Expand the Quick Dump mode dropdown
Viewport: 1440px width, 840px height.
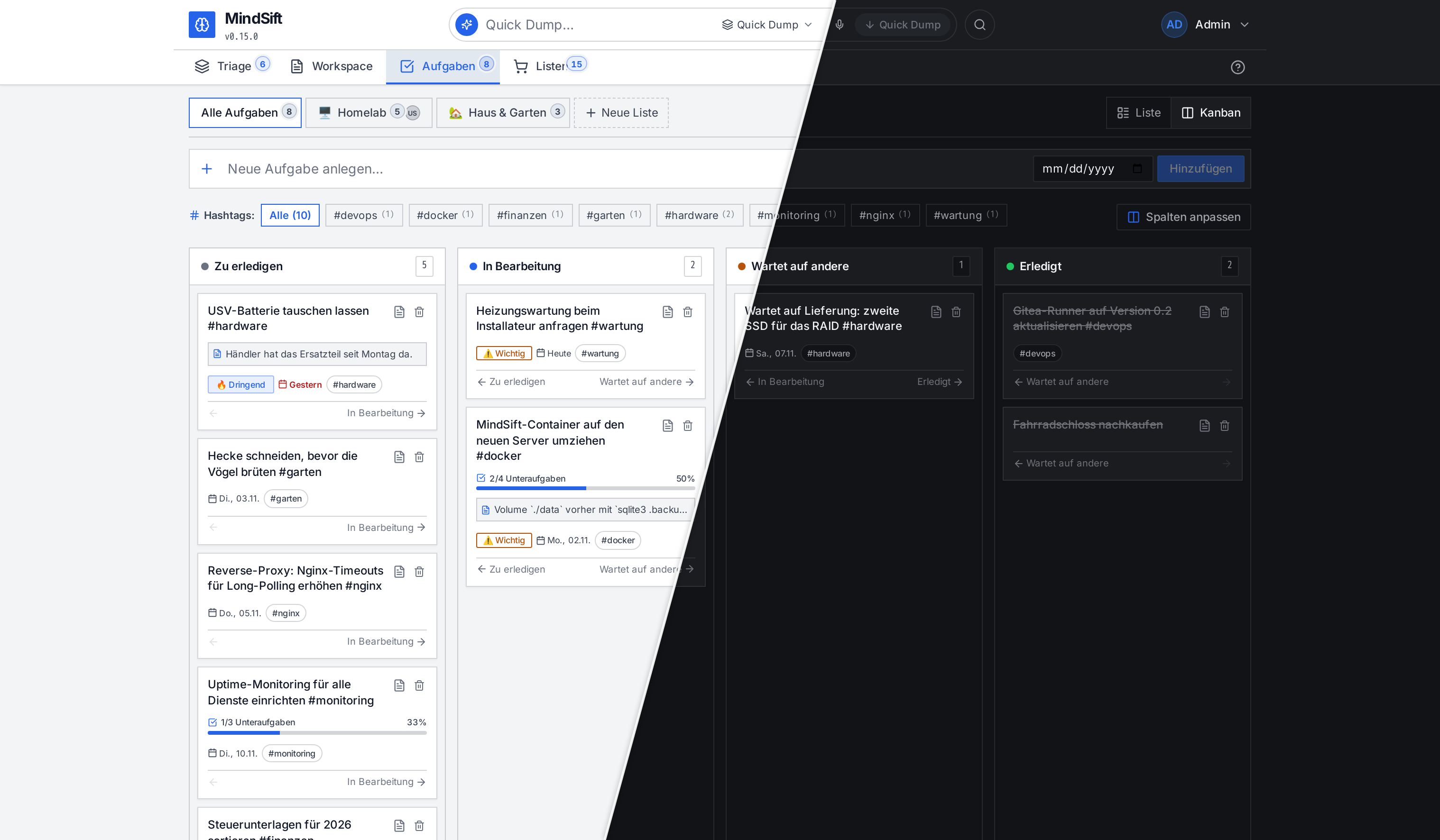click(x=767, y=25)
